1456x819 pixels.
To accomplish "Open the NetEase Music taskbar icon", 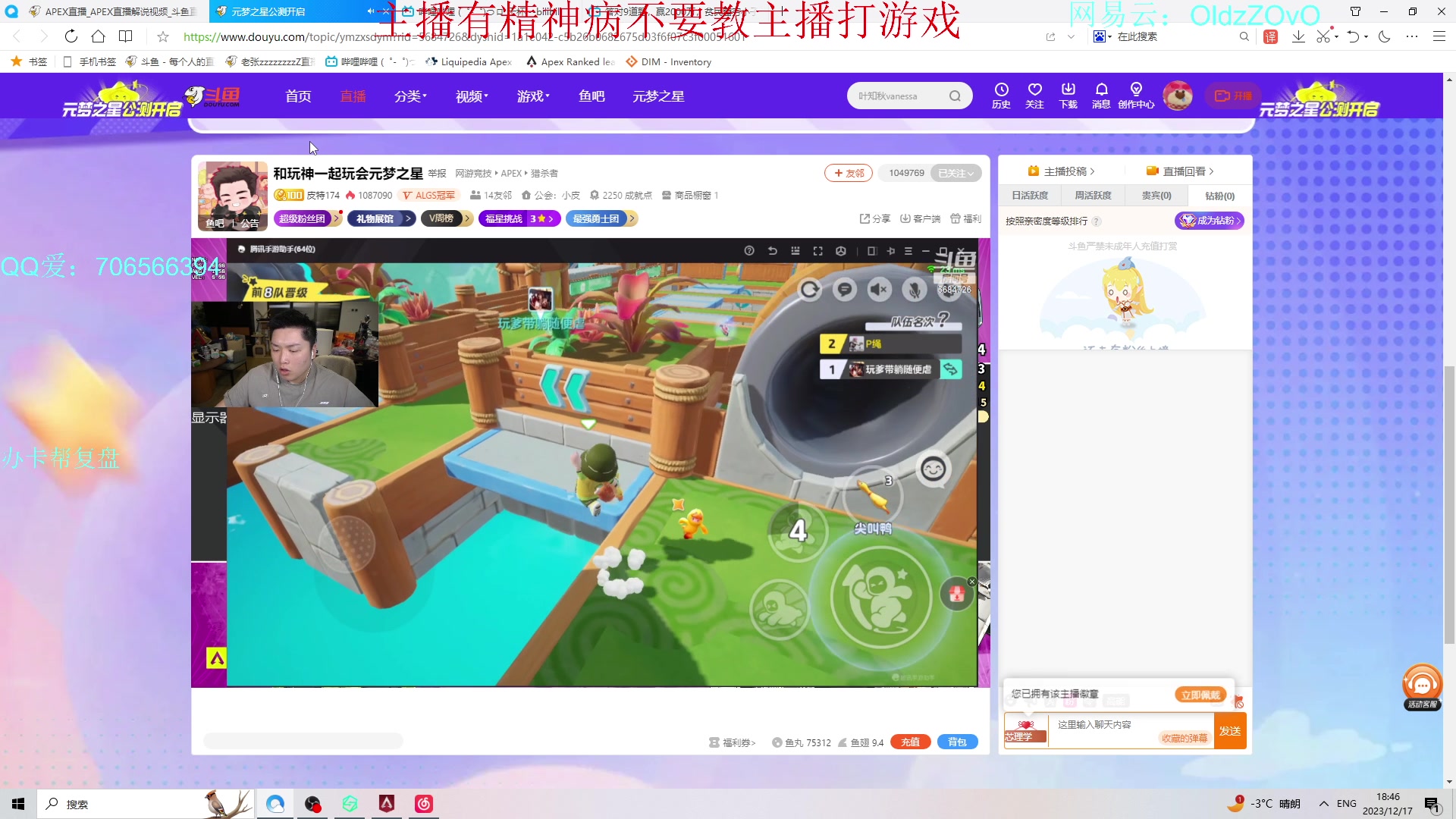I will pos(423,804).
